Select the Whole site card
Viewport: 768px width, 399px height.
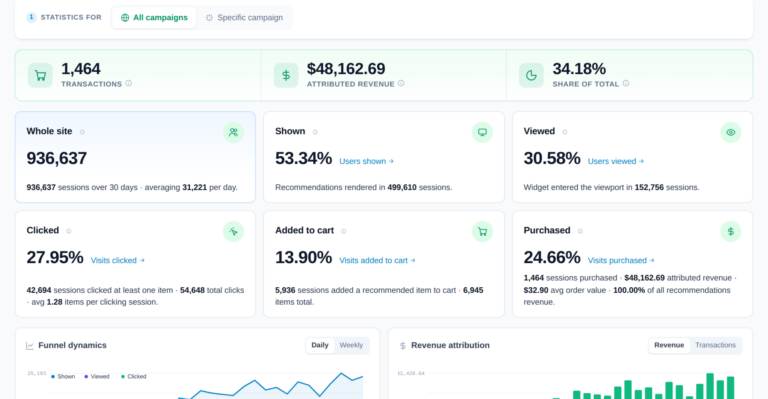(x=135, y=157)
